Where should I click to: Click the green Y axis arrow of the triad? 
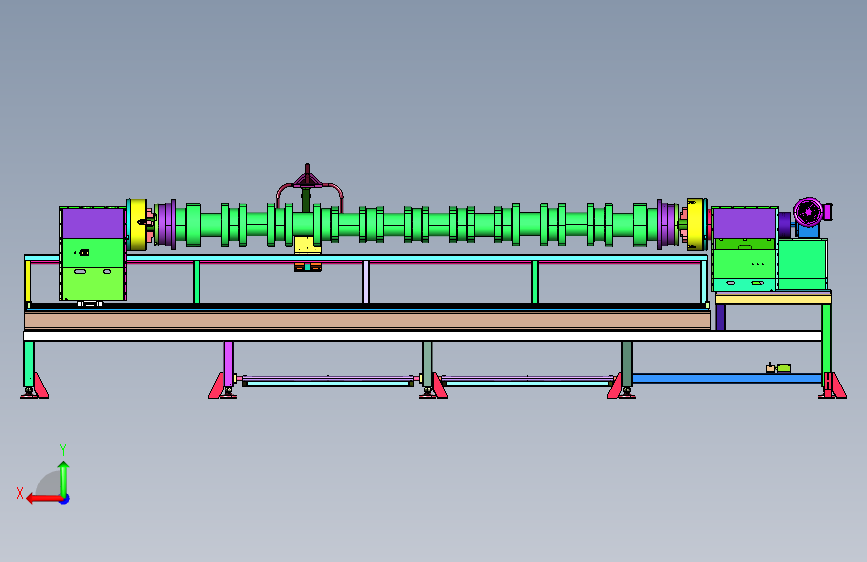[64, 478]
